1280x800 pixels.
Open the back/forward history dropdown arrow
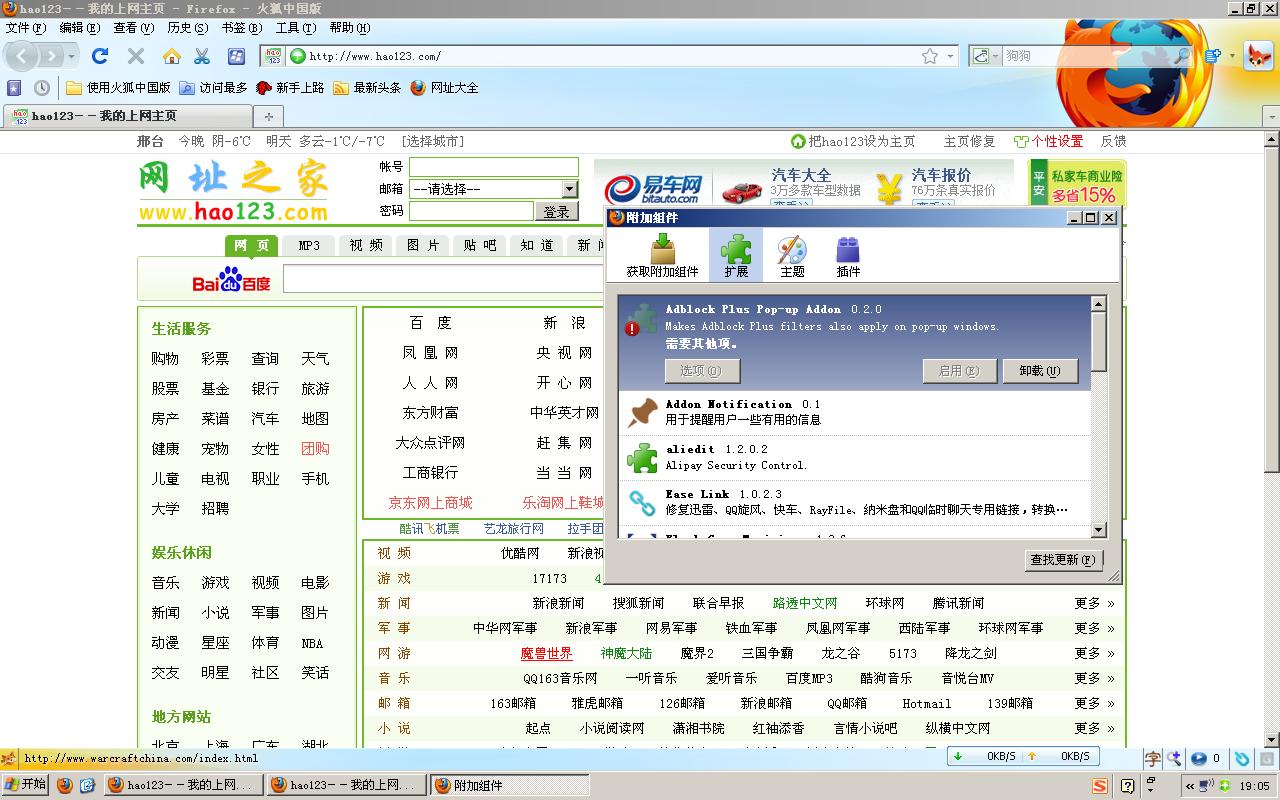pyautogui.click(x=73, y=56)
